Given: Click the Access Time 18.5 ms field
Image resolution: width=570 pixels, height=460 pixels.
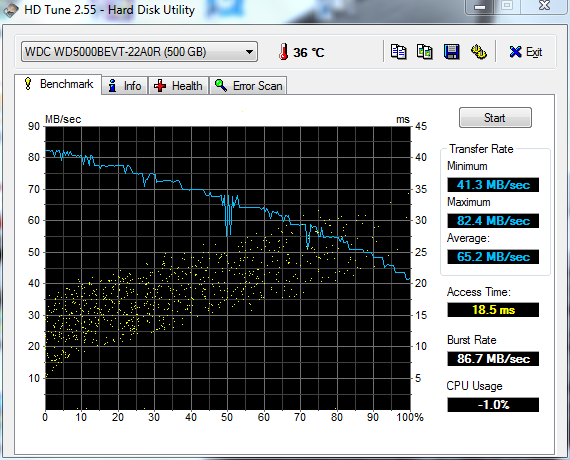Looking at the screenshot, I should coord(493,310).
